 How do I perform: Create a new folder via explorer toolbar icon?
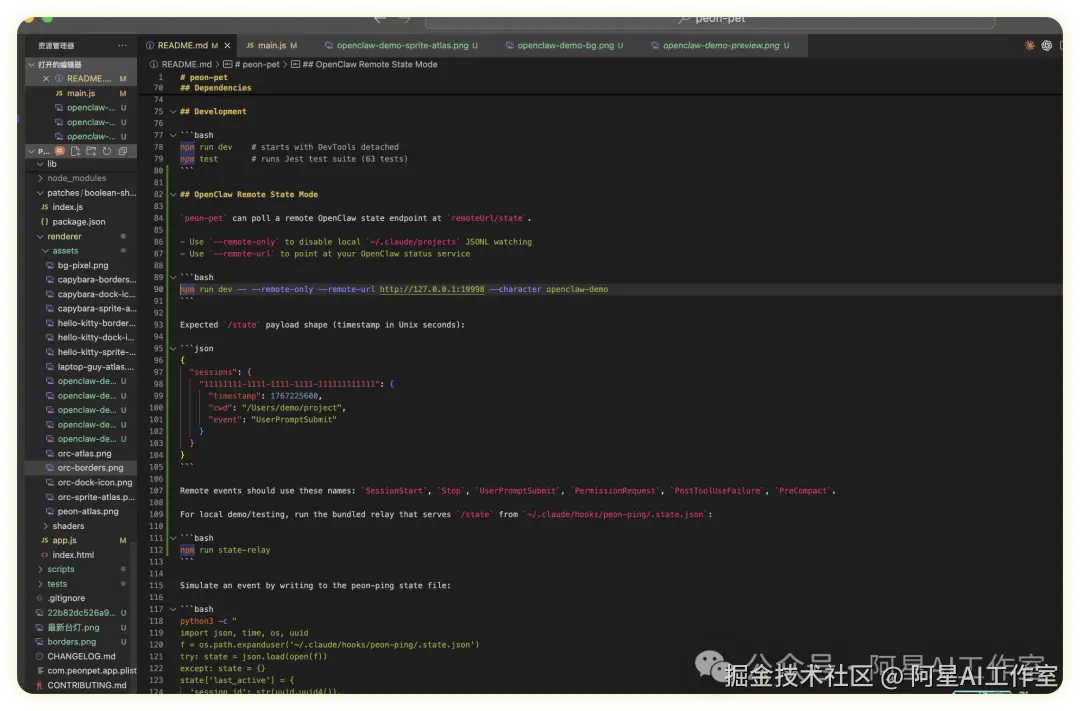click(91, 151)
